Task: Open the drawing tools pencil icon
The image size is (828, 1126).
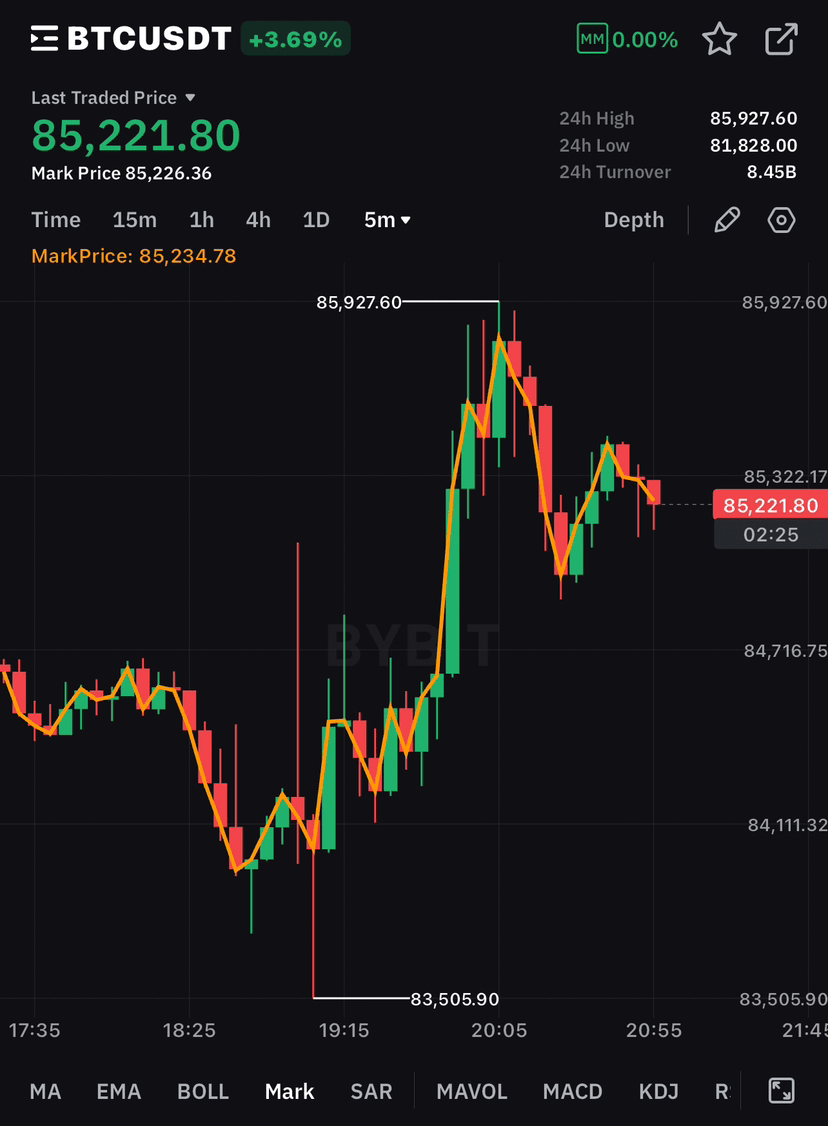Action: pos(727,220)
